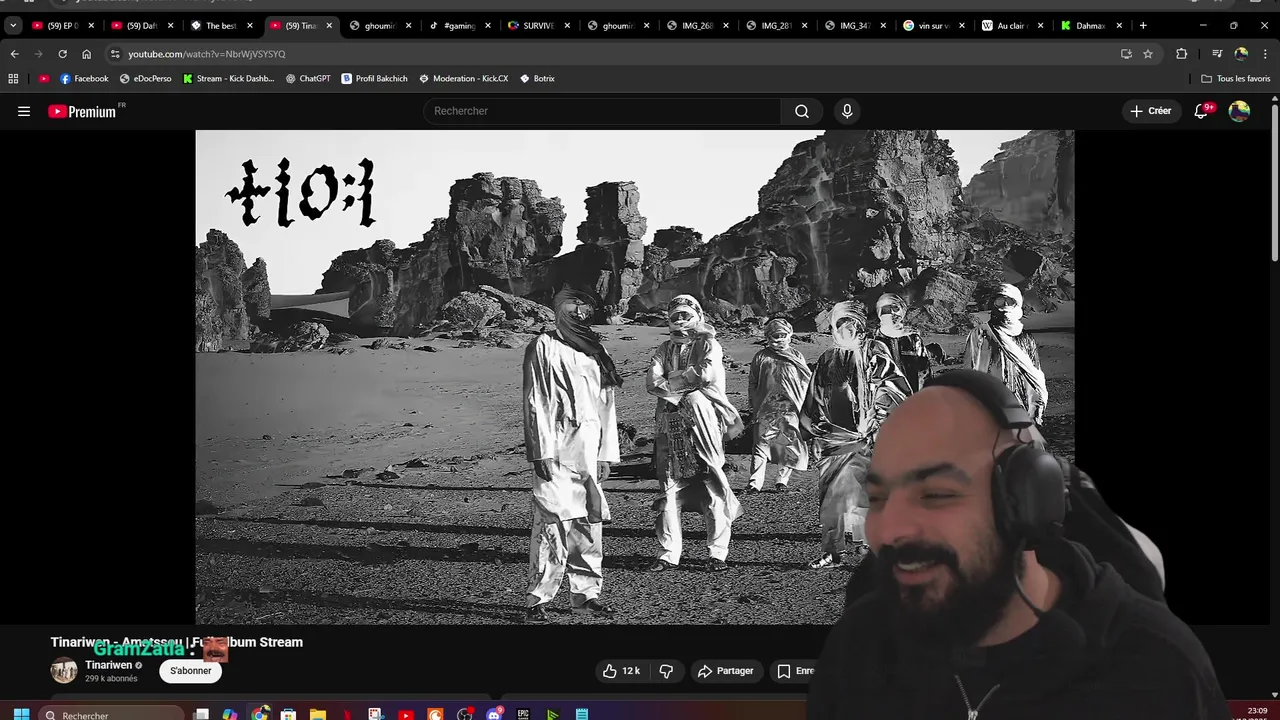This screenshot has width=1280, height=720.
Task: Open Microsoft Store from the taskbar
Action: (x=288, y=715)
